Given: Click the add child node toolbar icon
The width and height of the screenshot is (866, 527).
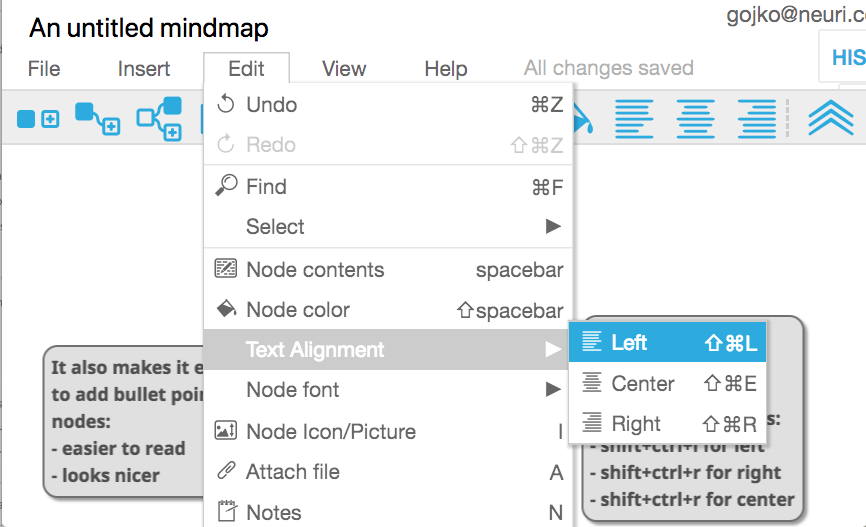Looking at the screenshot, I should 97,118.
